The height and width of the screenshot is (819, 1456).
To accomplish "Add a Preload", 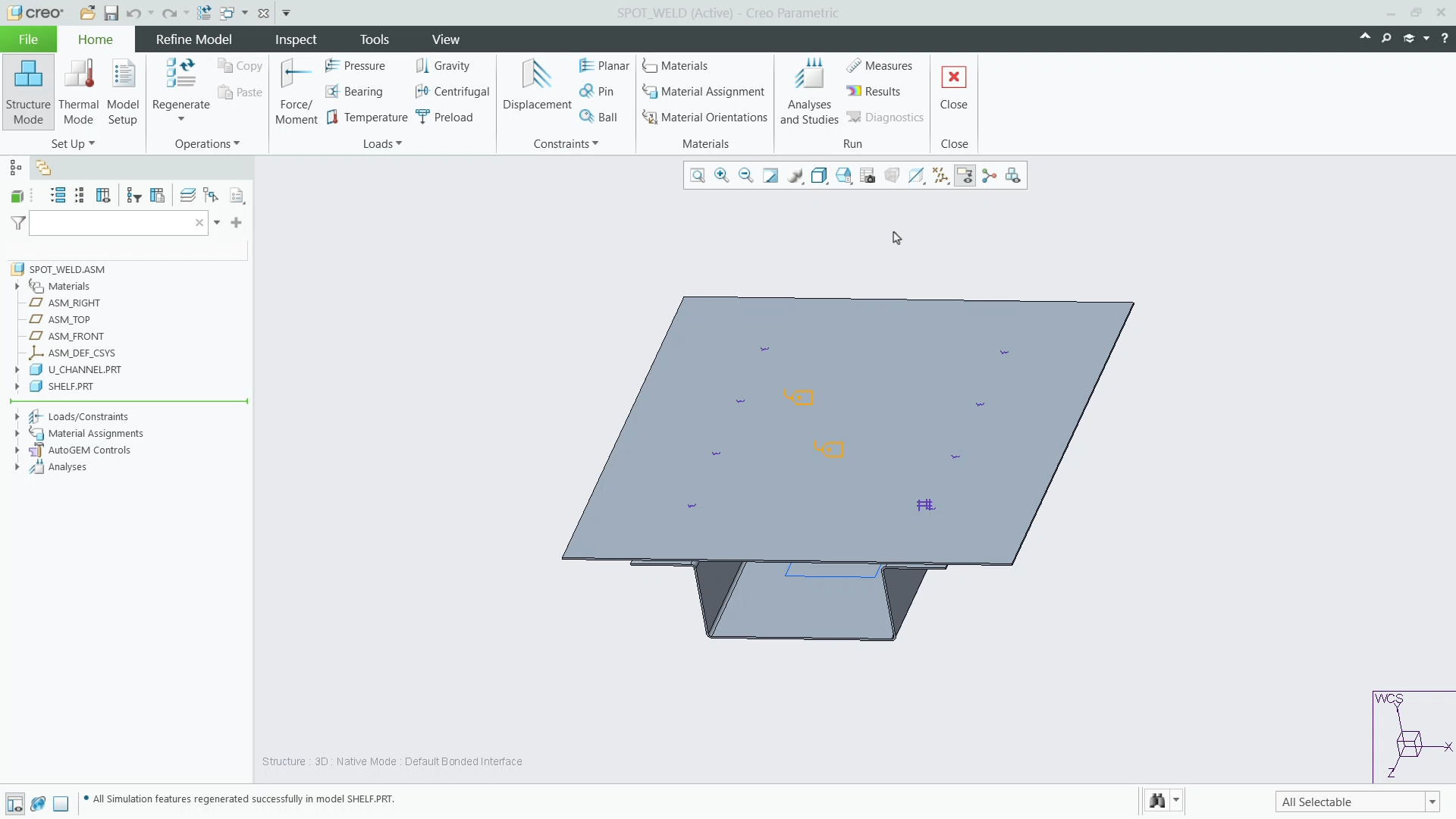I will point(444,118).
